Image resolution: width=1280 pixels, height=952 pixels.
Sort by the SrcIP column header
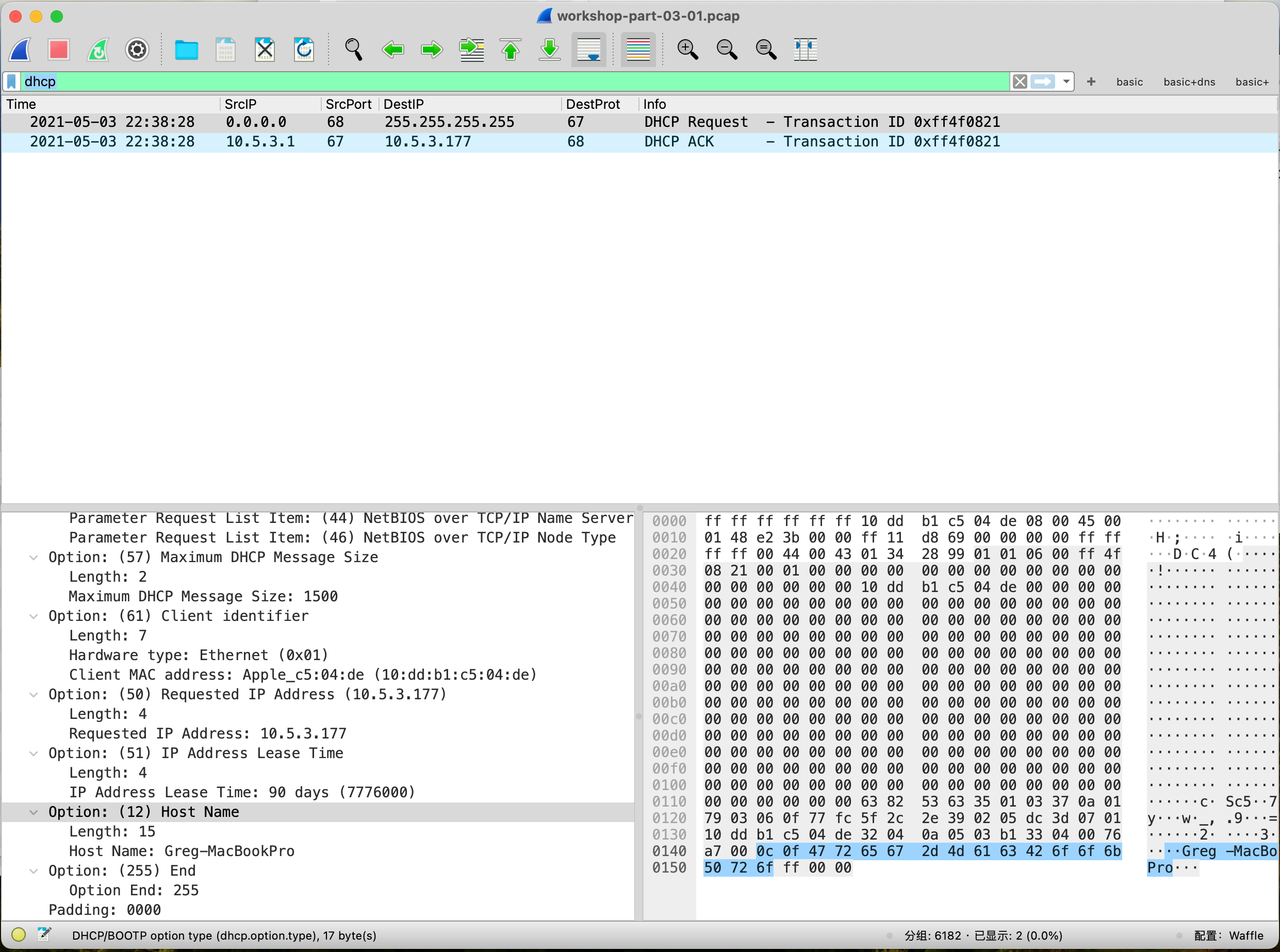[240, 104]
